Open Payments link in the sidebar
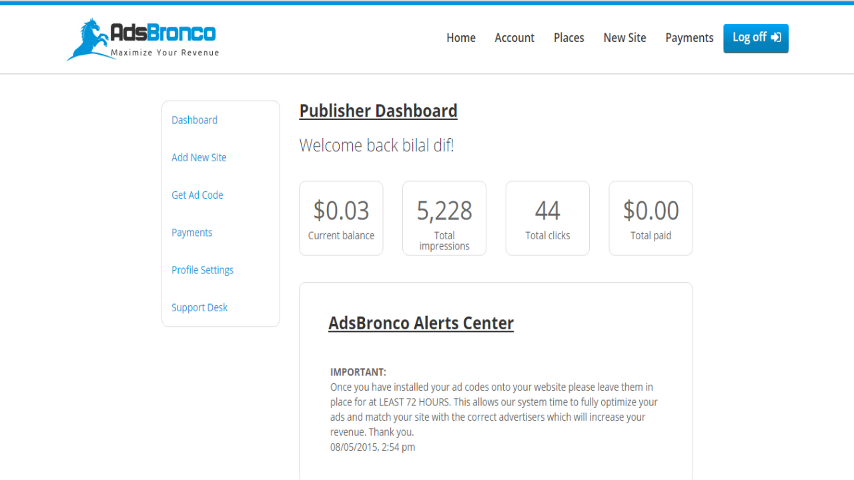The height and width of the screenshot is (480, 854). 192,233
